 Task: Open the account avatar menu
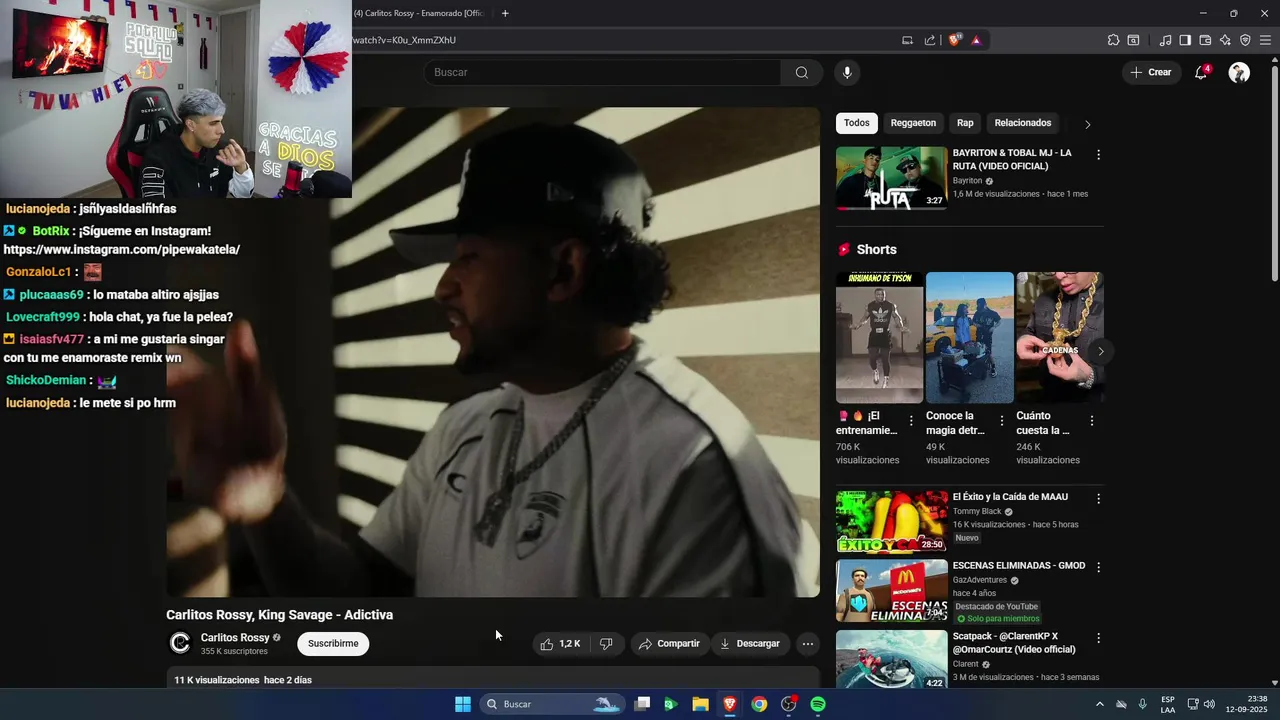coord(1239,72)
